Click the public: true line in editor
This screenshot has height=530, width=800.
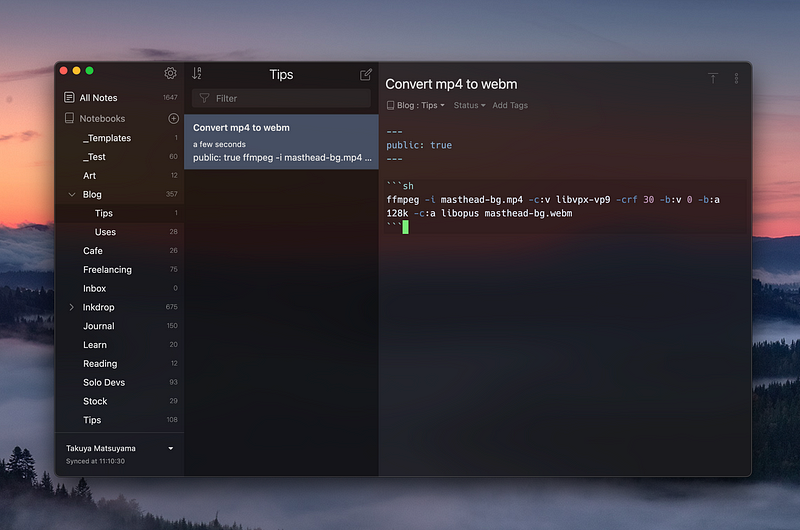click(x=419, y=145)
